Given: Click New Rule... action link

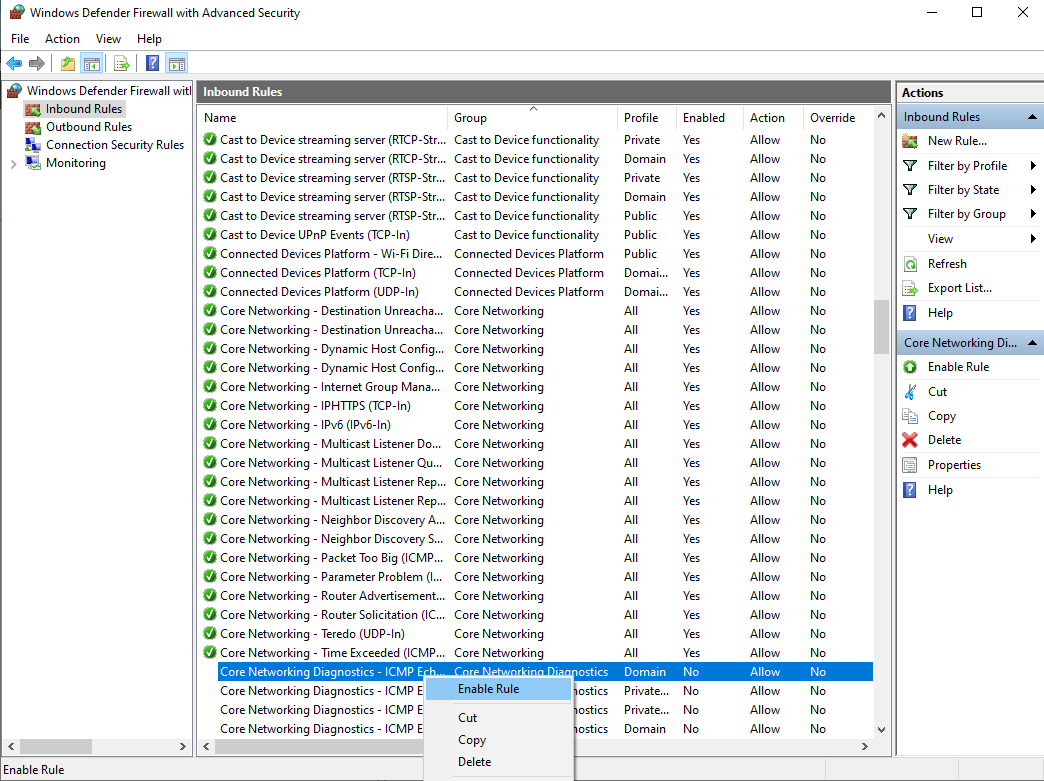Looking at the screenshot, I should click(957, 140).
